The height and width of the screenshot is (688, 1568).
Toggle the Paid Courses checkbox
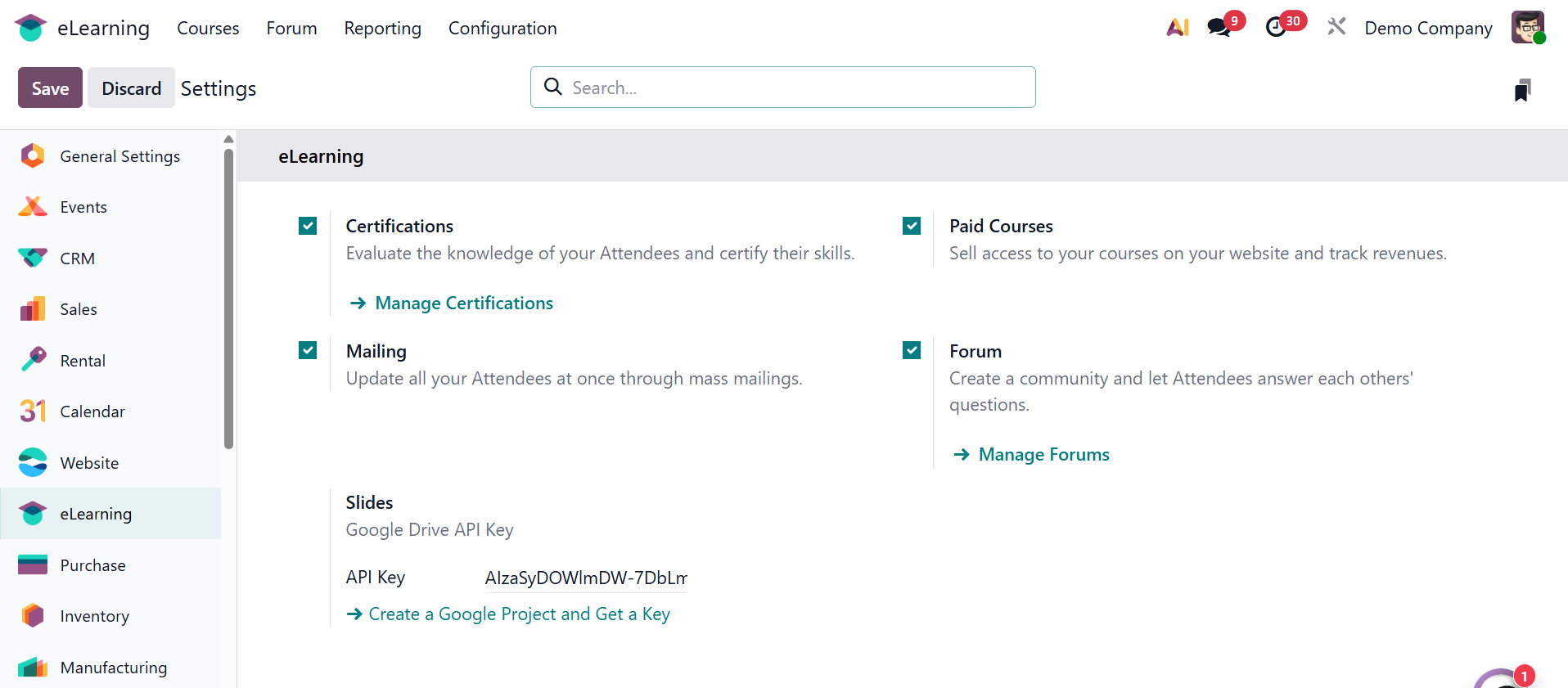(x=912, y=226)
